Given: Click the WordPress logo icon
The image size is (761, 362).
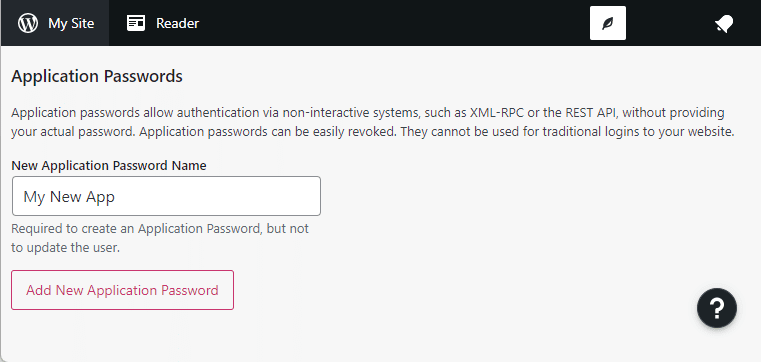Looking at the screenshot, I should 28,23.
